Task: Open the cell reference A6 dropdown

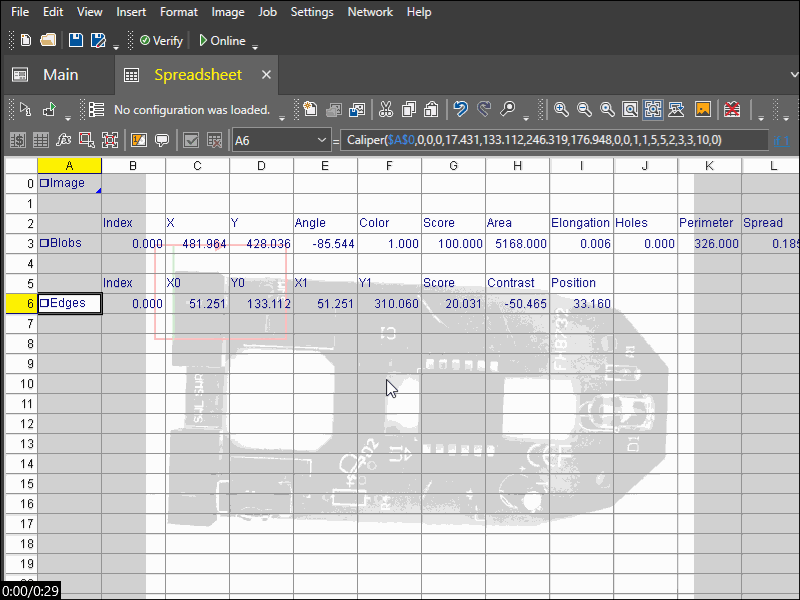Action: point(321,140)
